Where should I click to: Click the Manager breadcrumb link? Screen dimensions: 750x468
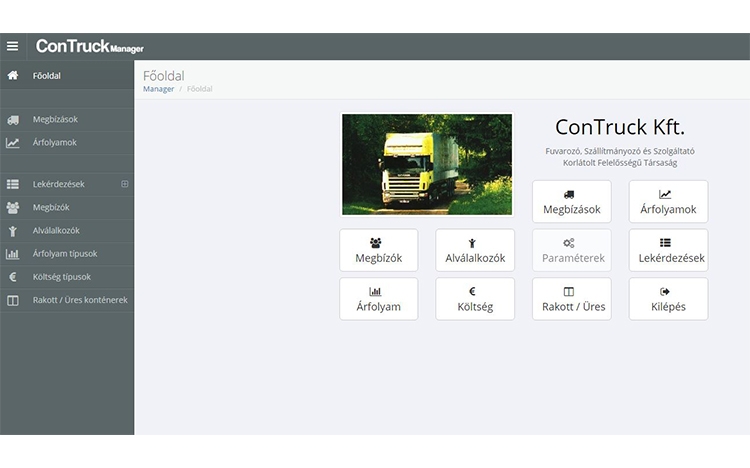coord(158,89)
